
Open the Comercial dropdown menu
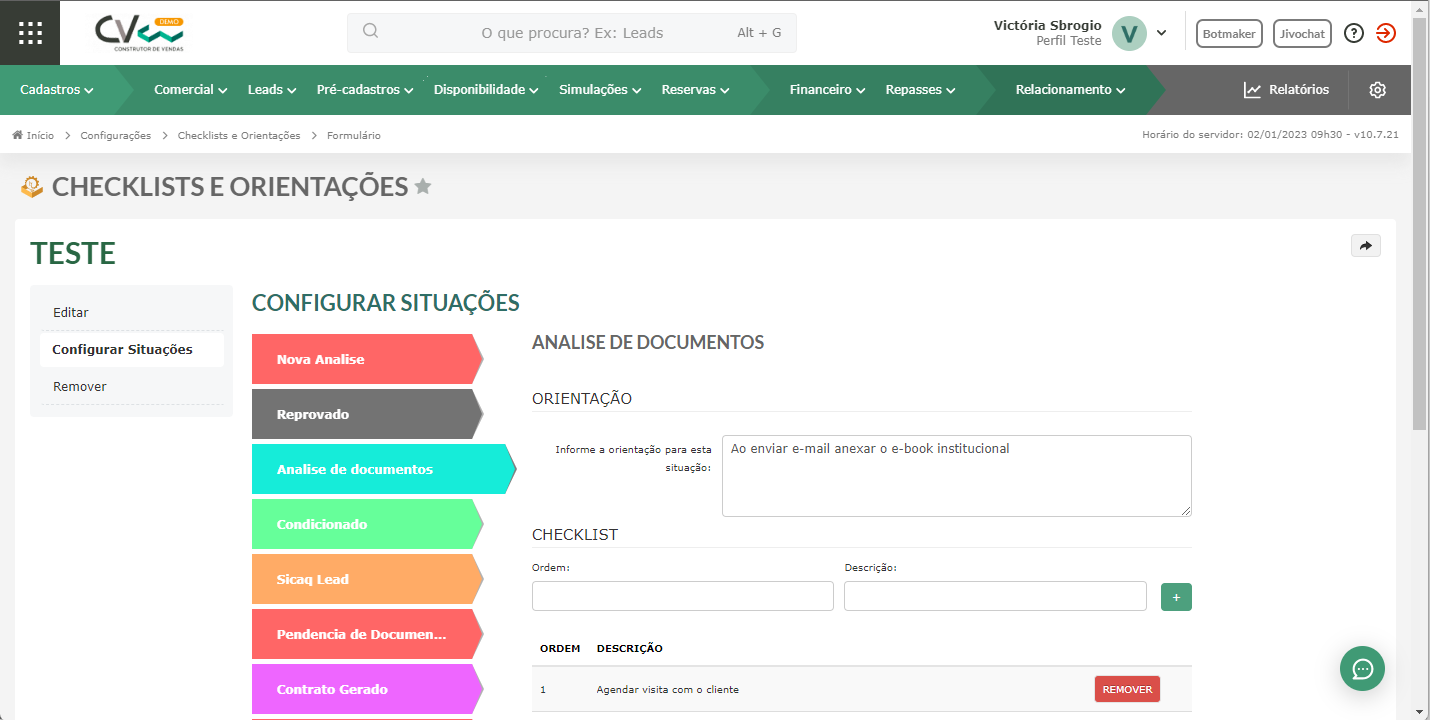click(x=191, y=90)
